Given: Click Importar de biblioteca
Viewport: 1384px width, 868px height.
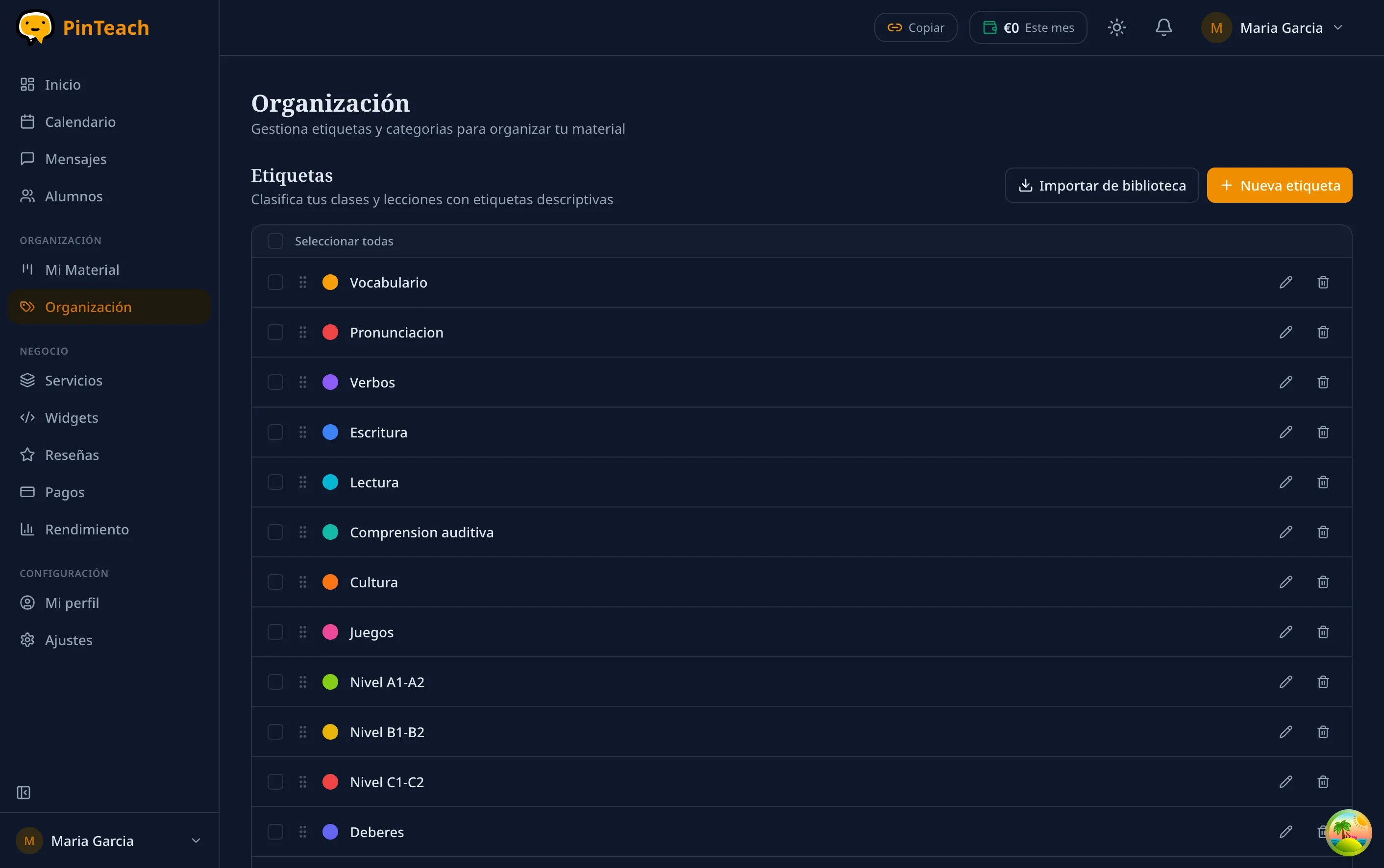Looking at the screenshot, I should click(x=1102, y=185).
